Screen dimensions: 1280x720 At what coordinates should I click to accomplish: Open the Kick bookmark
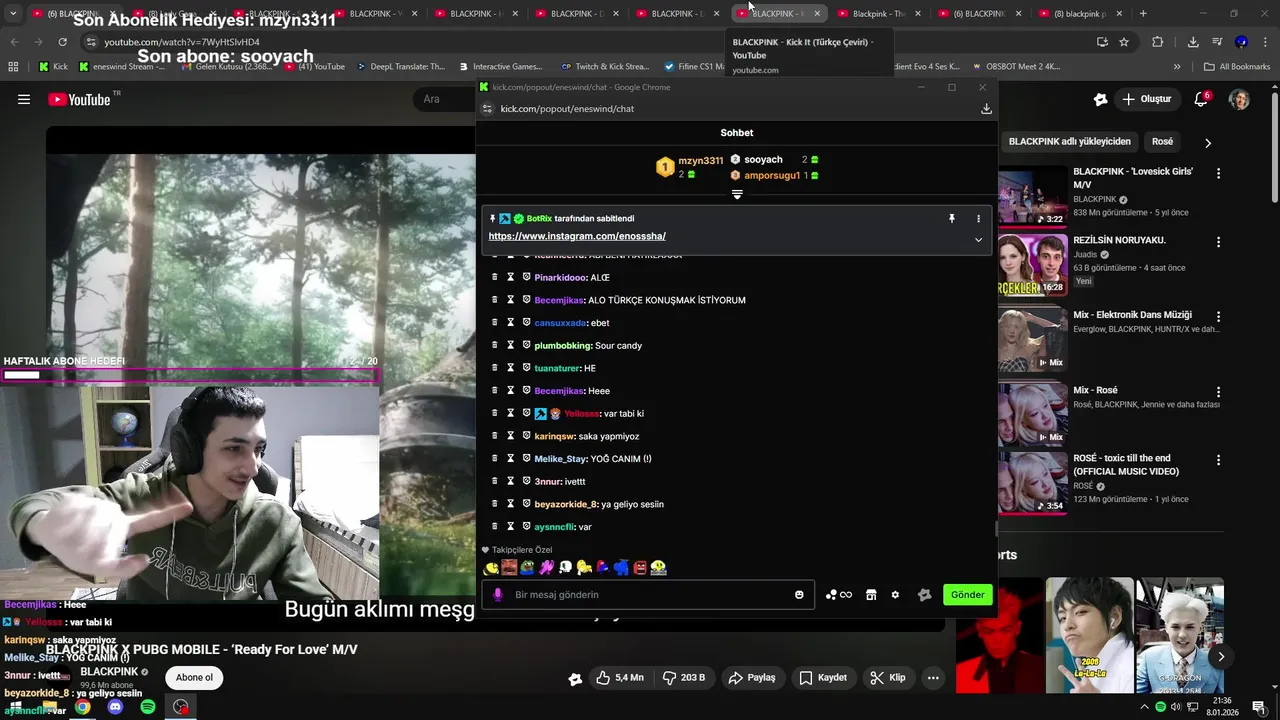[x=54, y=67]
